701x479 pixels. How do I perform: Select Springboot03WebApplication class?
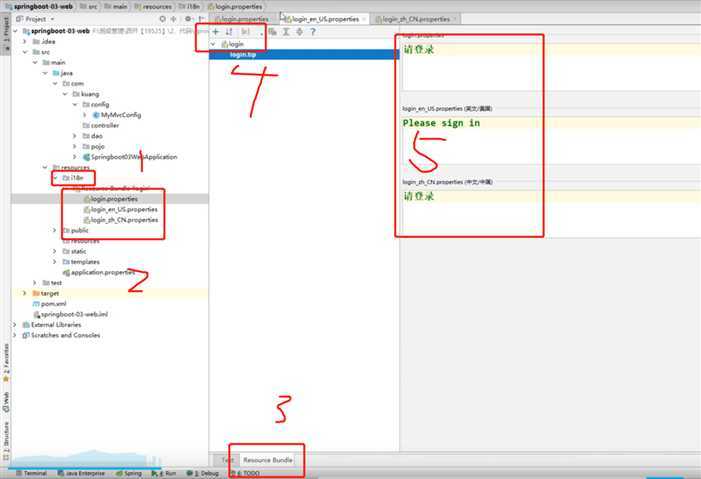(130, 157)
